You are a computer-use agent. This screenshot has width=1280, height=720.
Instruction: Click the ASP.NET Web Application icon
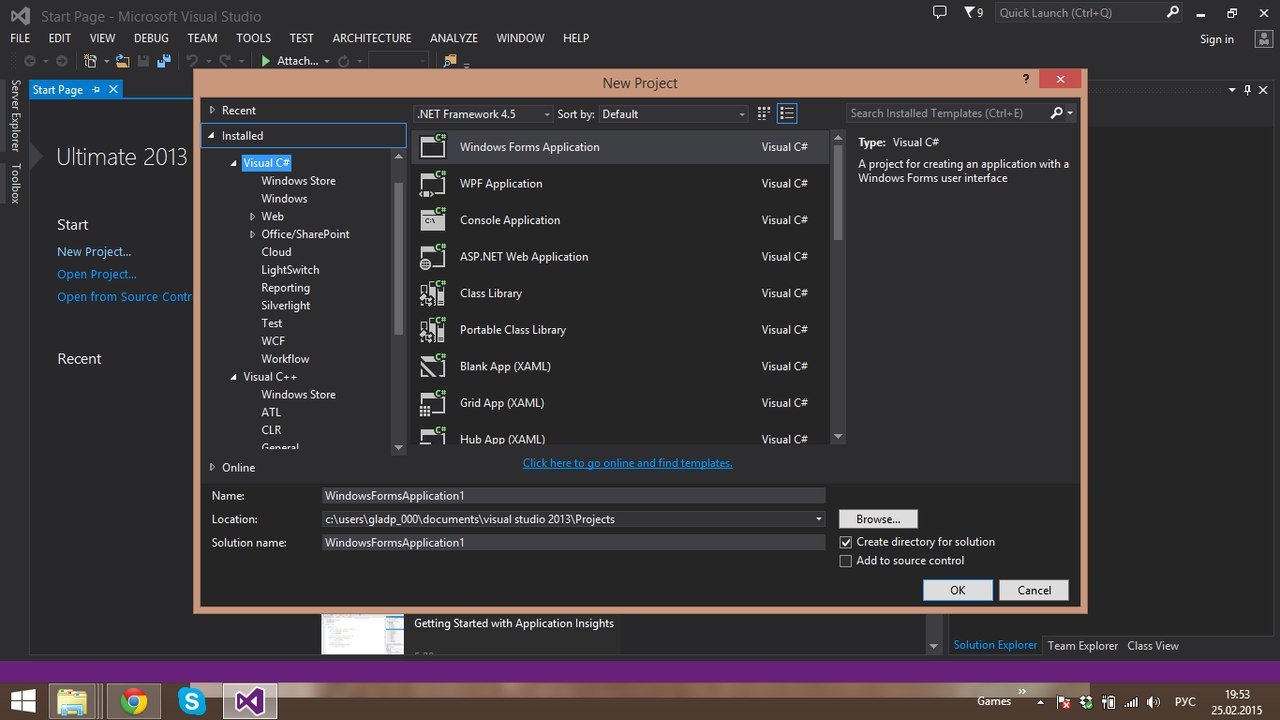click(x=433, y=257)
